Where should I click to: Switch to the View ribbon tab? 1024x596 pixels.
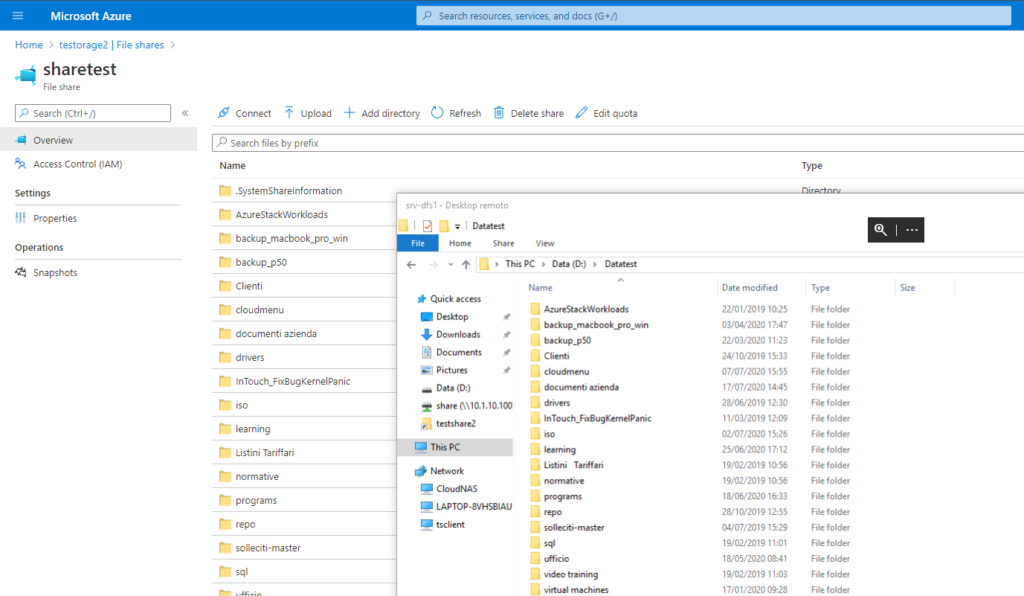[545, 243]
